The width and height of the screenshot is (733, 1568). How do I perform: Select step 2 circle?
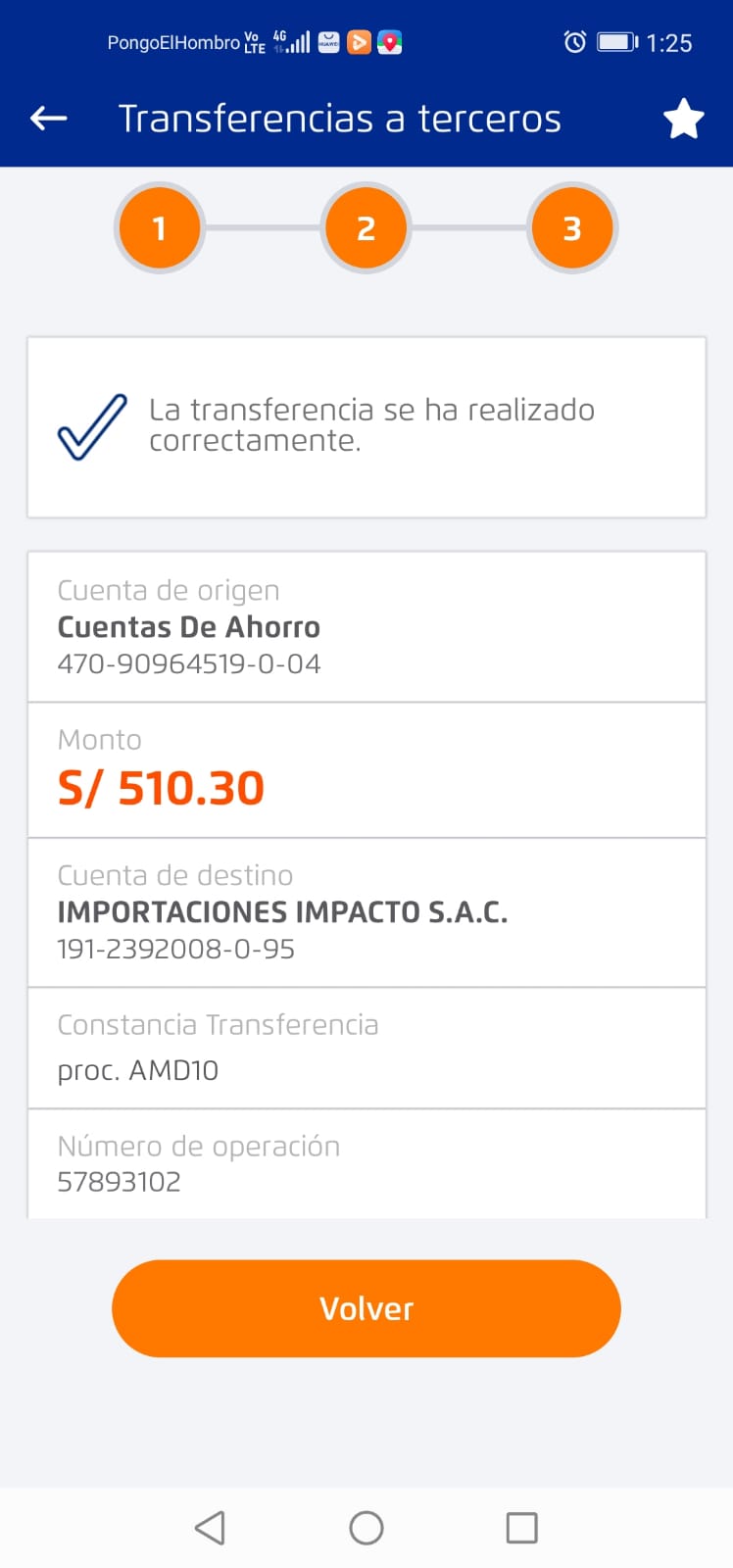pos(366,228)
